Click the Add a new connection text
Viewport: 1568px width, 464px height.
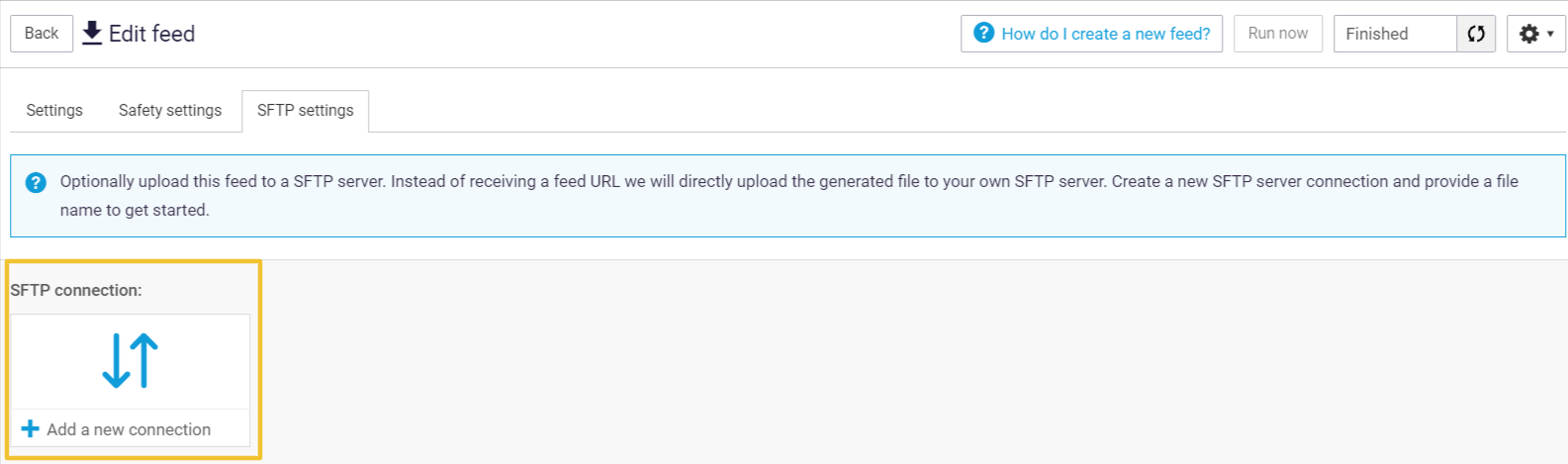point(129,429)
